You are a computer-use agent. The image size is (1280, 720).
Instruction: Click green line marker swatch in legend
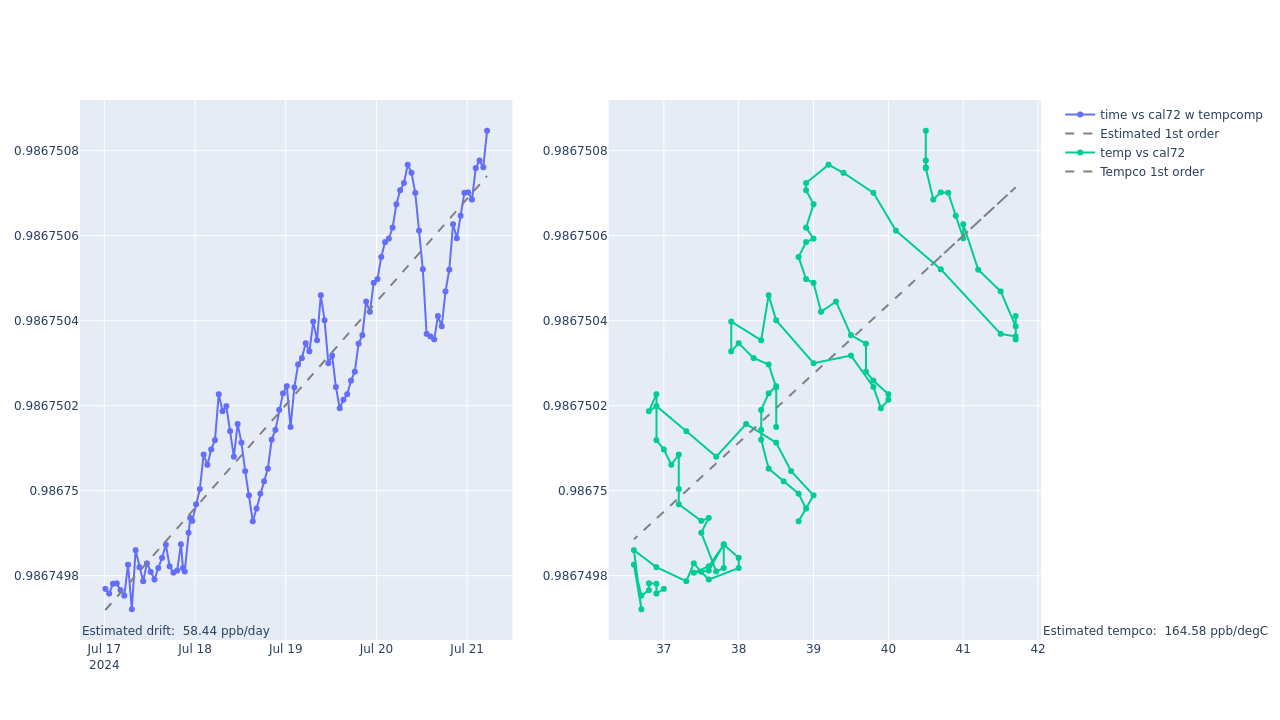tap(1080, 153)
